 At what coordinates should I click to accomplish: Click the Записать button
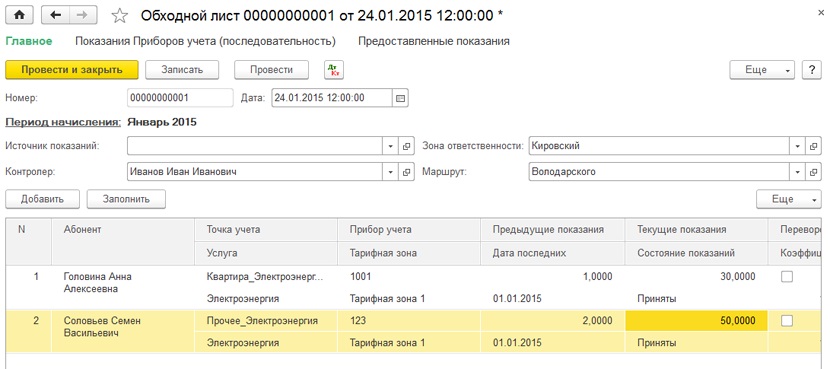[182, 70]
